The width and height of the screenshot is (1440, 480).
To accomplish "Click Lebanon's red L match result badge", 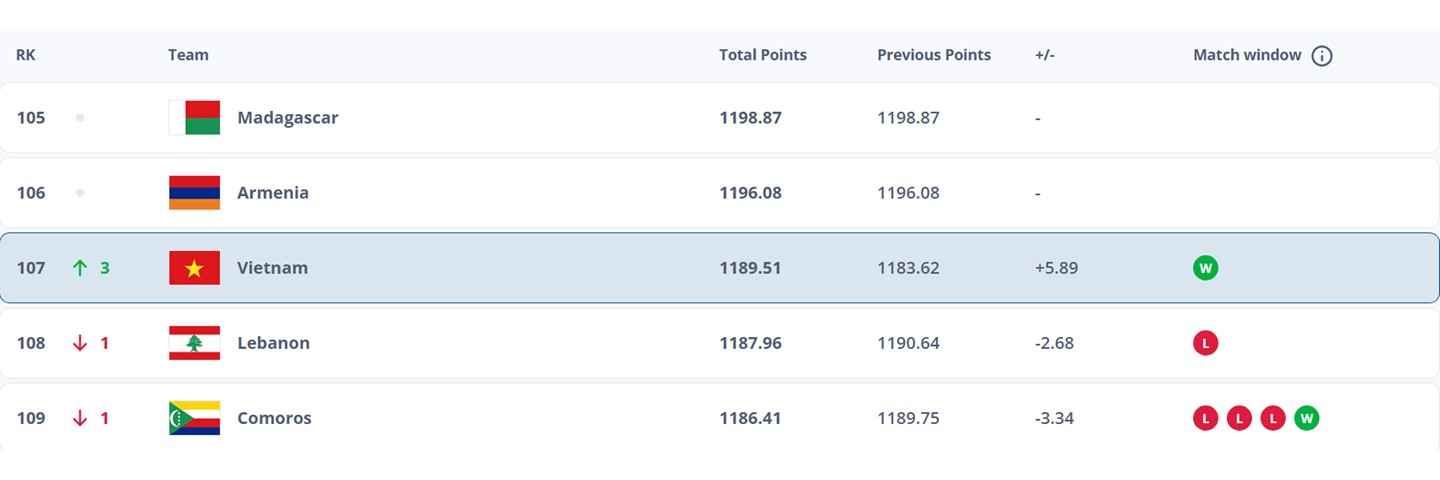I will click(x=1205, y=343).
